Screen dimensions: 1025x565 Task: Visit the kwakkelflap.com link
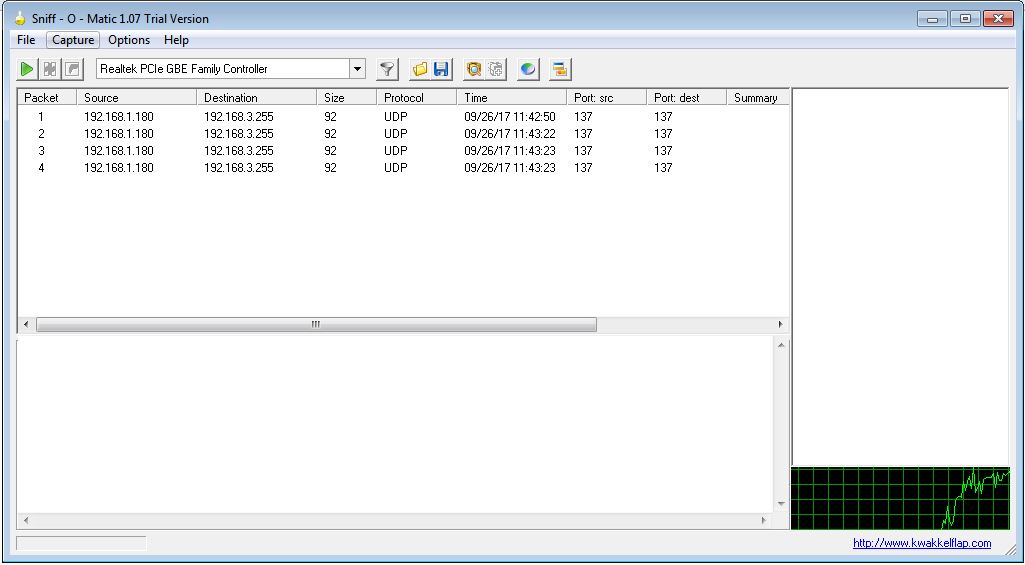(x=921, y=543)
